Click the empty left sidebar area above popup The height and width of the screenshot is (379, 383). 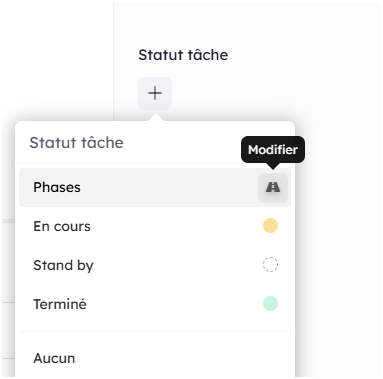[x=57, y=60]
